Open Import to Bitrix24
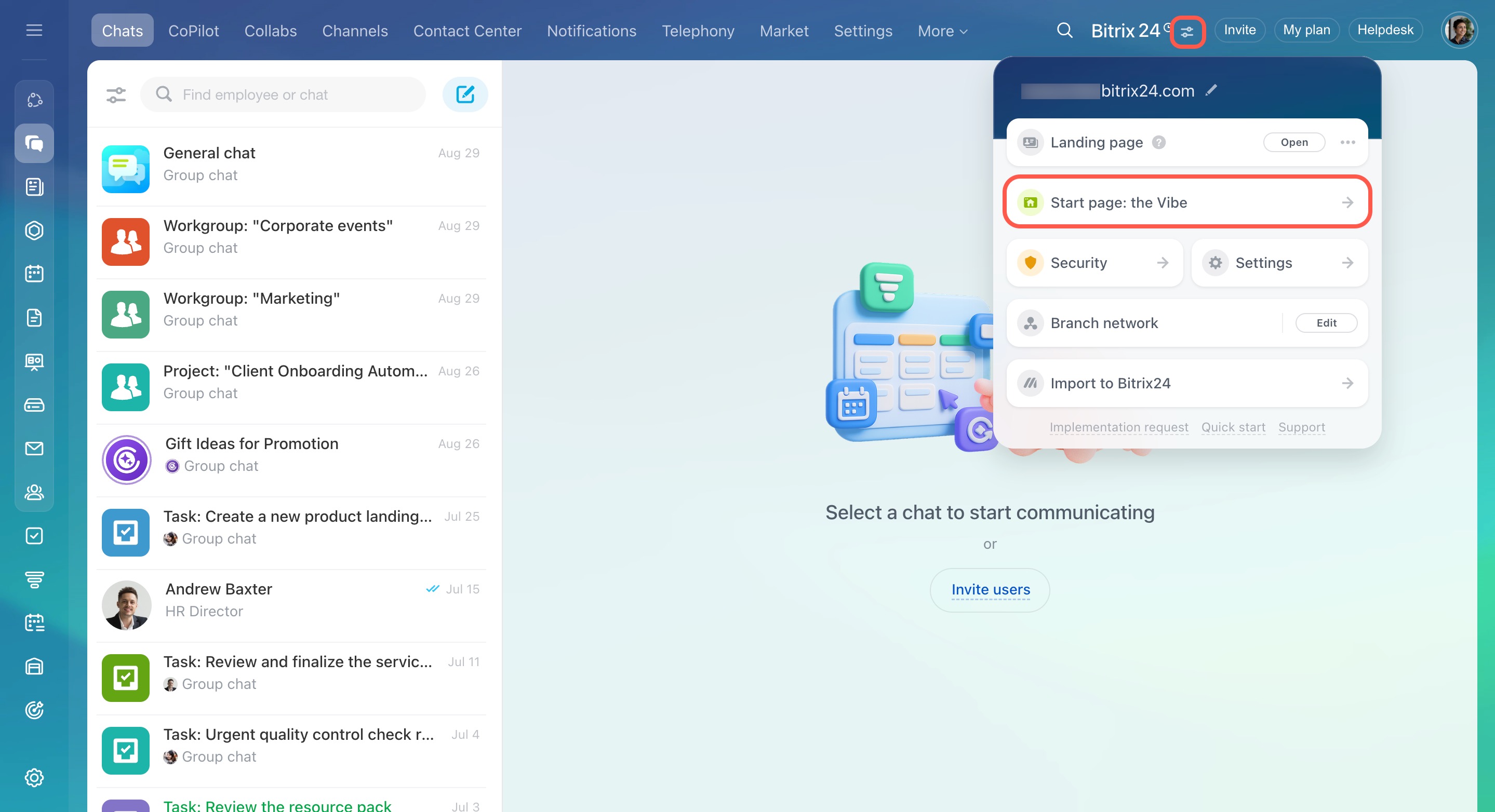The height and width of the screenshot is (812, 1495). click(1187, 383)
